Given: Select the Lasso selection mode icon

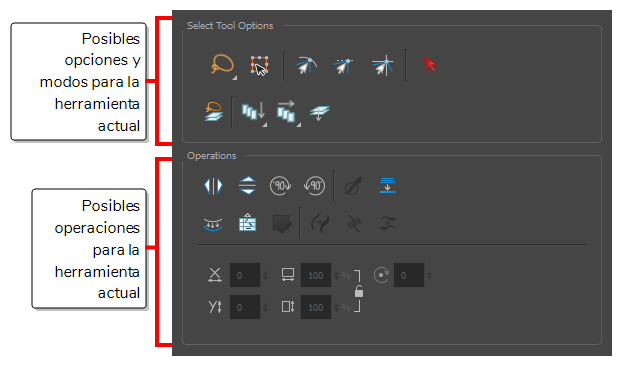Looking at the screenshot, I should tap(222, 64).
